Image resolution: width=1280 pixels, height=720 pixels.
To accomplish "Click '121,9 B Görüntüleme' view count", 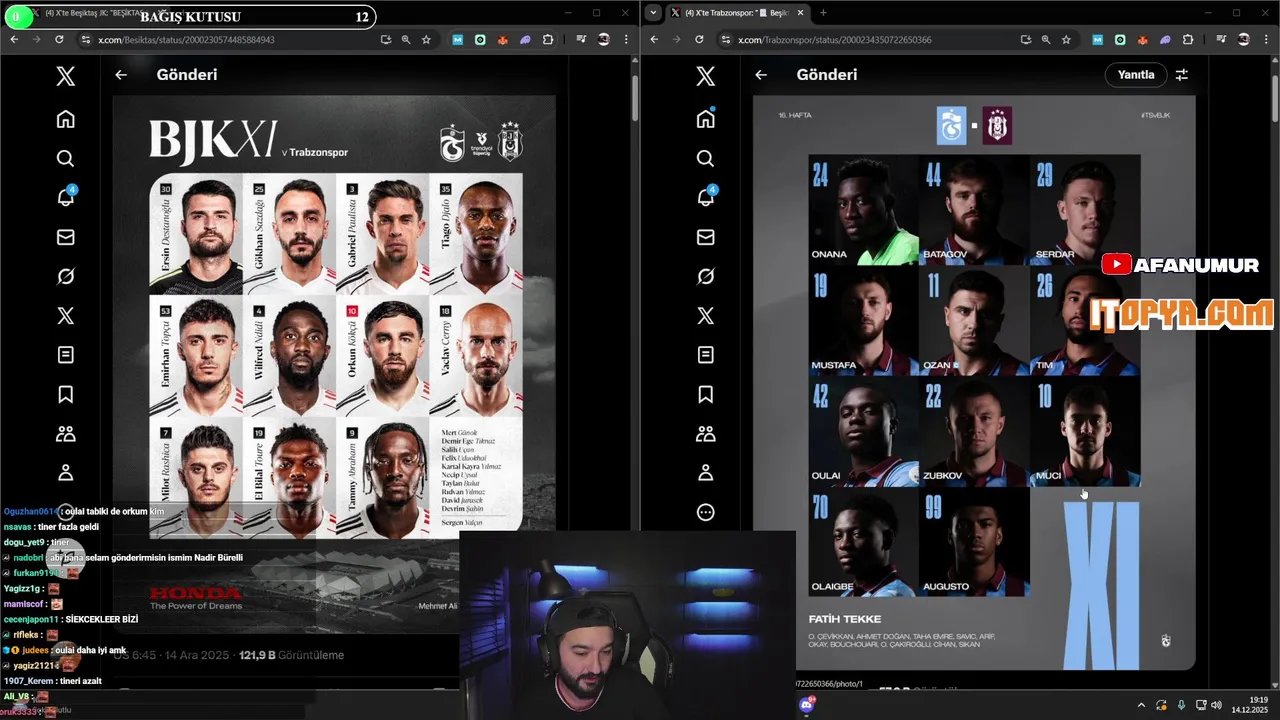I will 291,655.
